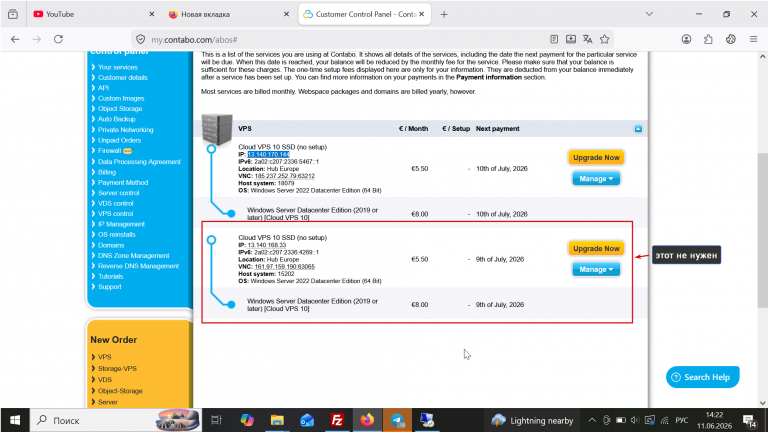768x432 pixels.
Task: Open extensions puzzle icon
Action: [x=708, y=39]
